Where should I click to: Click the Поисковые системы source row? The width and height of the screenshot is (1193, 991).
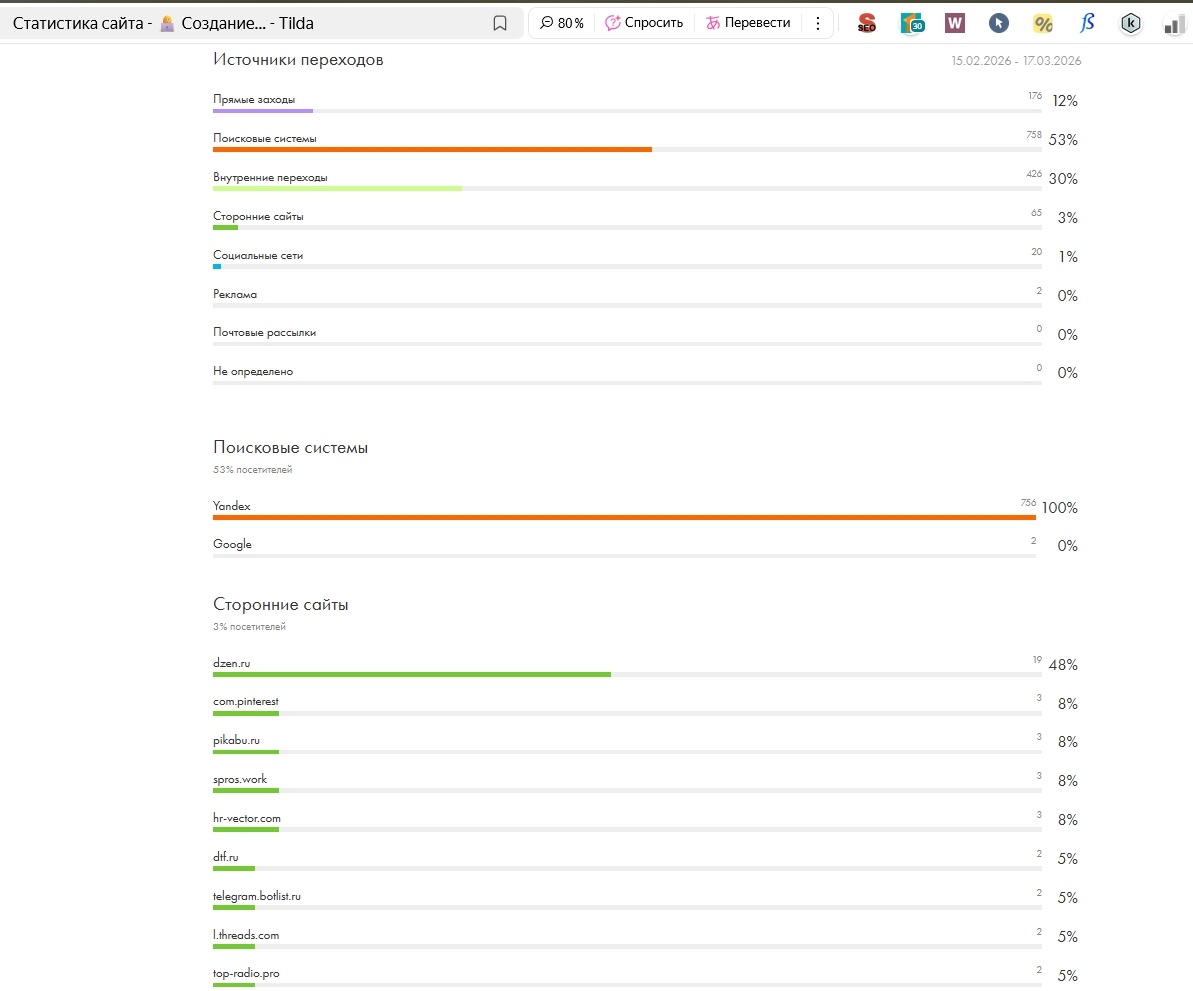[x=265, y=138]
